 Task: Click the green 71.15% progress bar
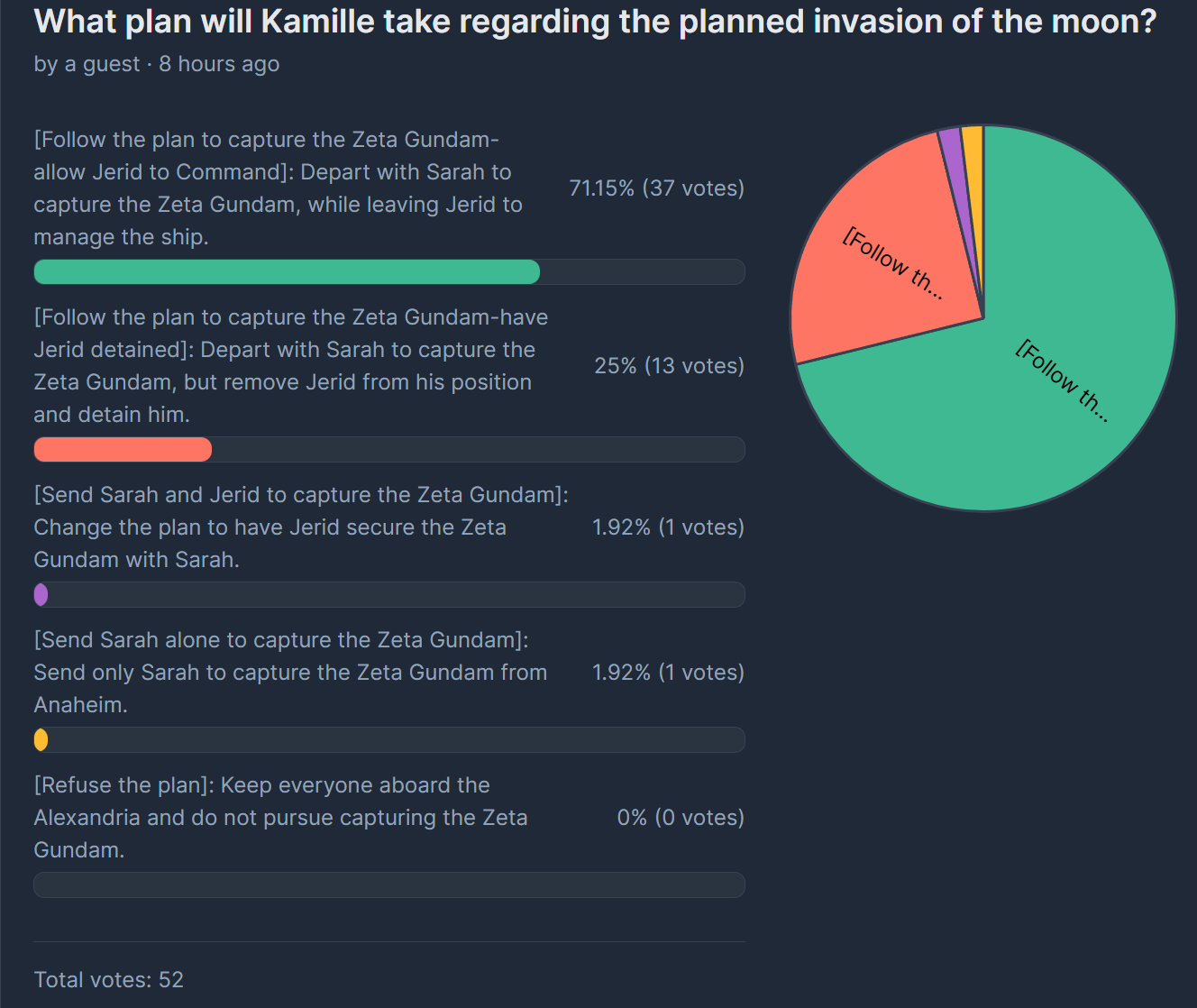tap(287, 271)
